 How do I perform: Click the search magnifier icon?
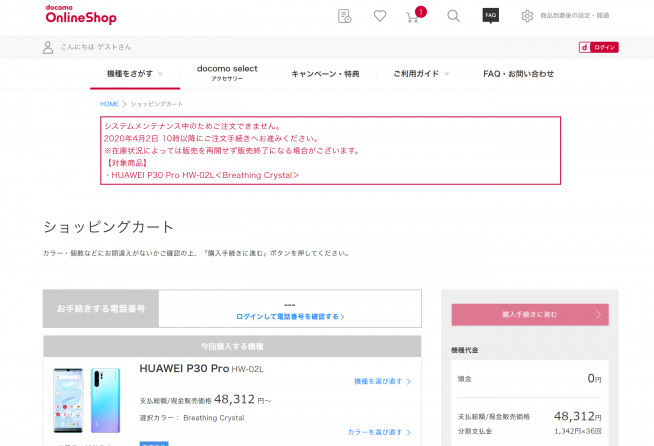453,16
